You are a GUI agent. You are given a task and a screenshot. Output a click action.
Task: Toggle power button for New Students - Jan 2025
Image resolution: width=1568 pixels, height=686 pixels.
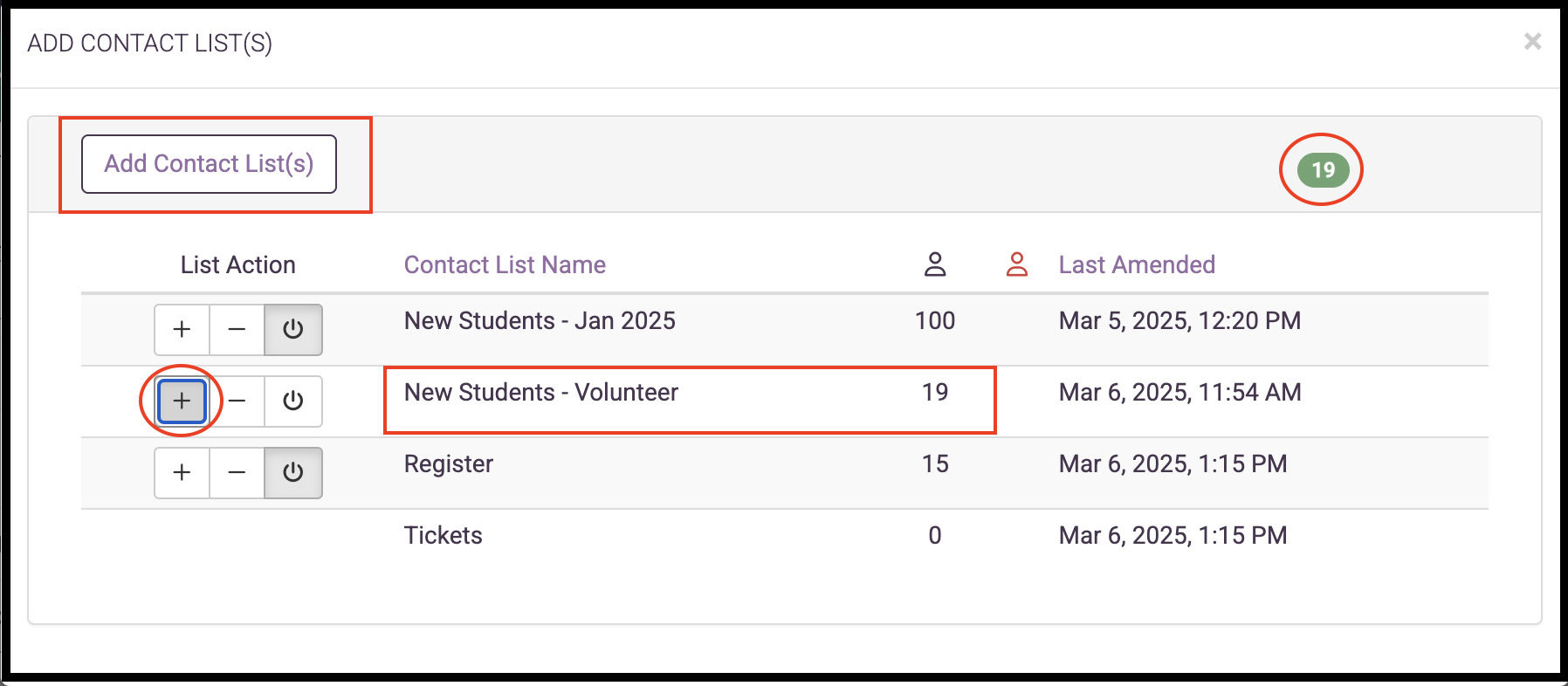293,330
